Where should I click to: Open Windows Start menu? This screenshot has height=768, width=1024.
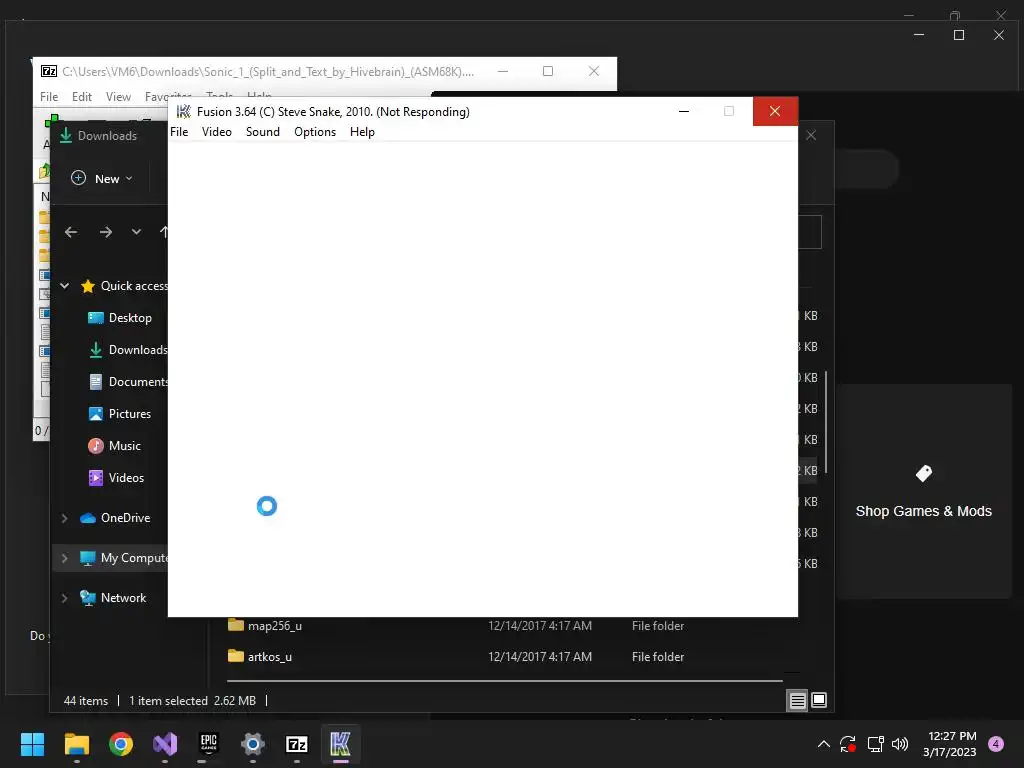tap(32, 744)
